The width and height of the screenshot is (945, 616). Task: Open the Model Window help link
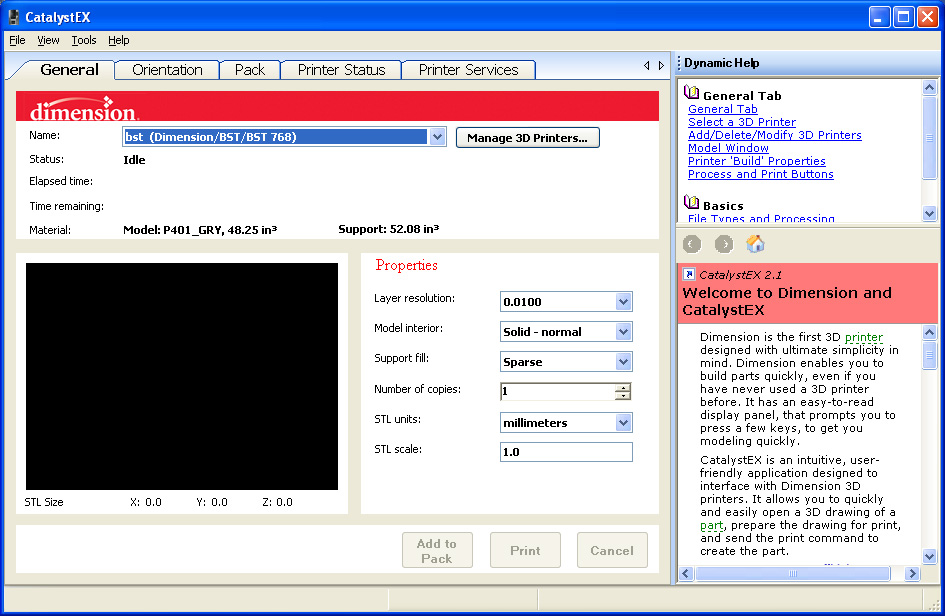tap(728, 148)
